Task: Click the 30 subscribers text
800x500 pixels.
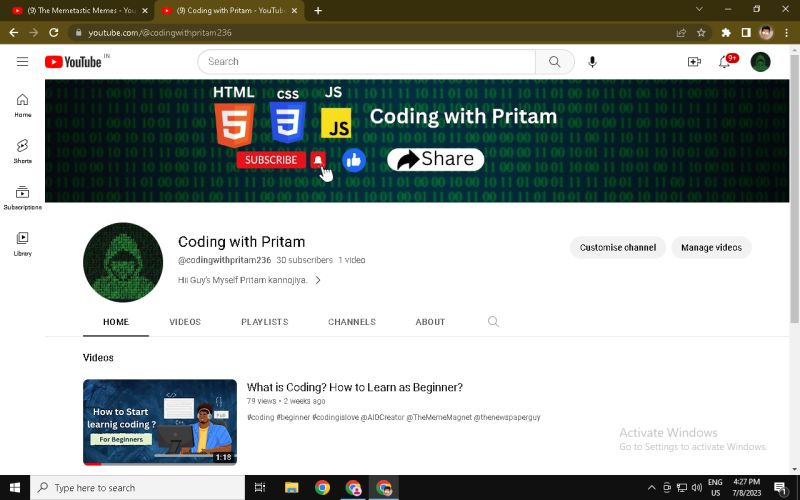Action: coord(305,260)
